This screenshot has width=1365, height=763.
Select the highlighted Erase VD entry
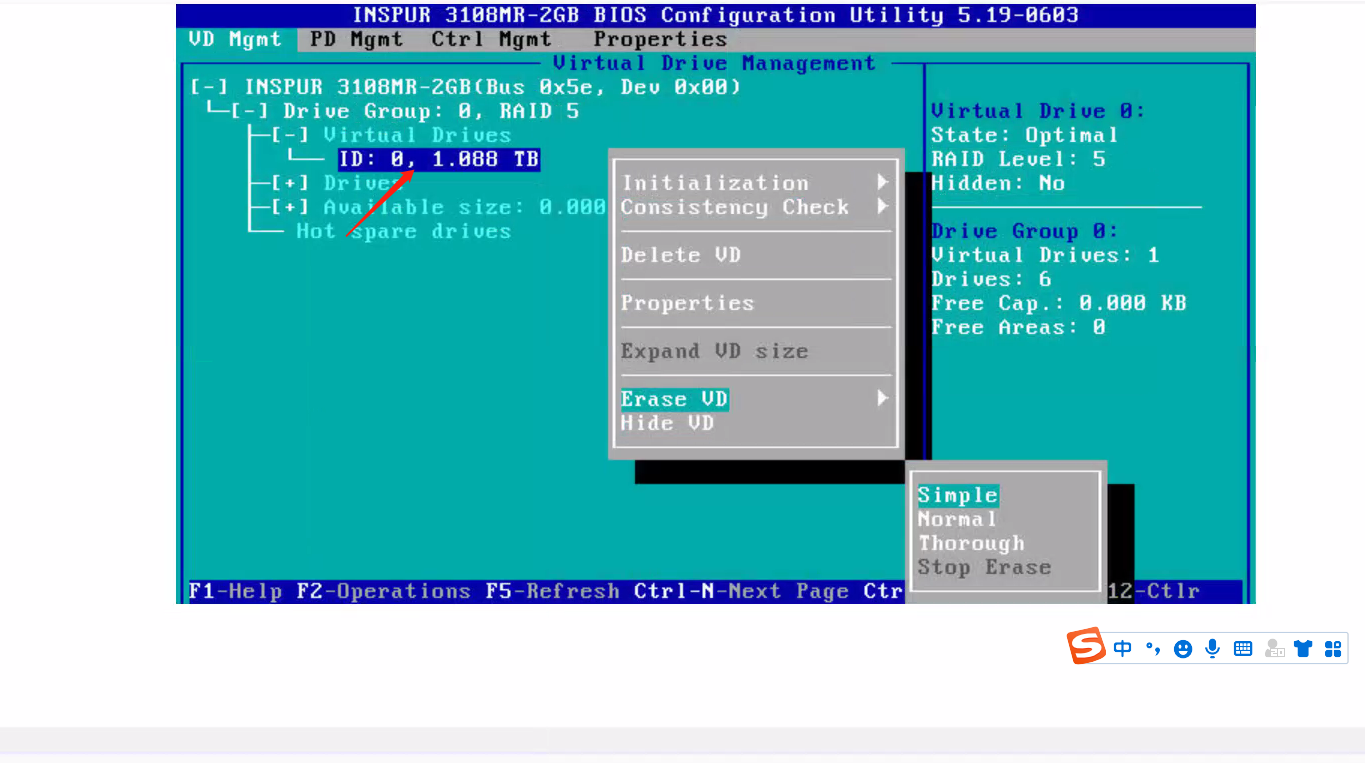coord(675,399)
